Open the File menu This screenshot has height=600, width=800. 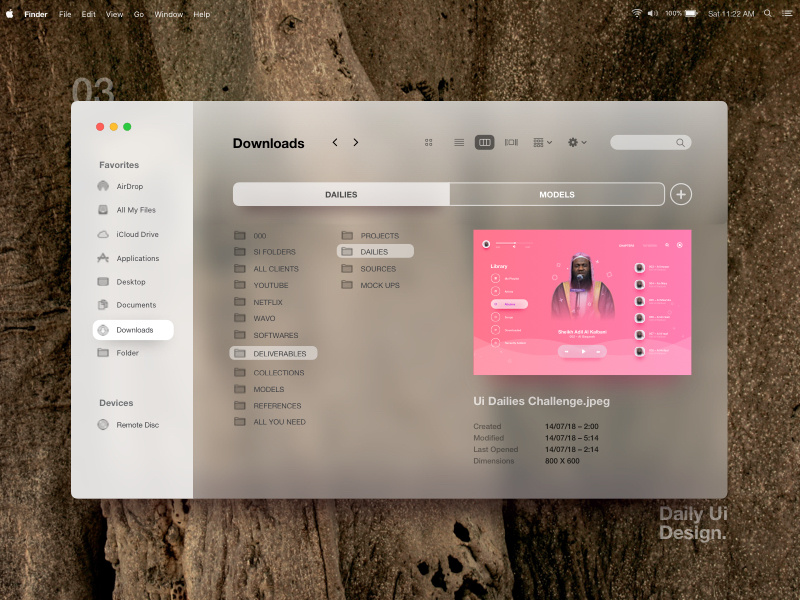point(65,14)
